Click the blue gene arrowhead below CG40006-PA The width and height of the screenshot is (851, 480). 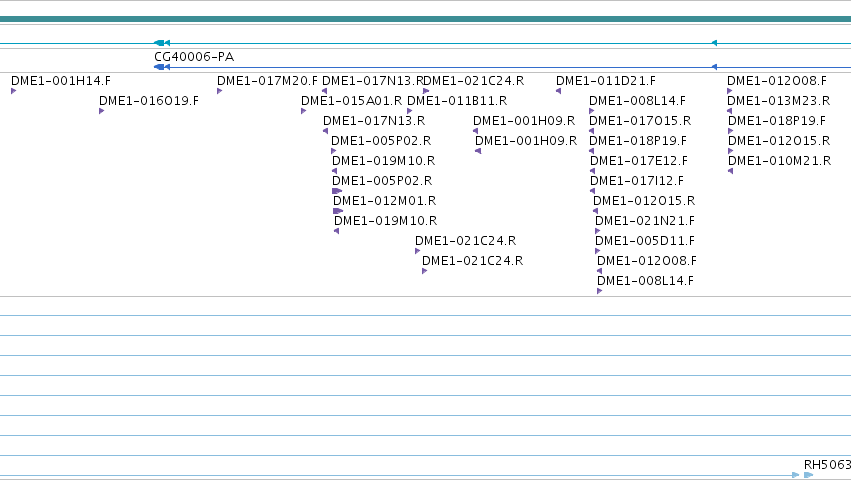[x=162, y=67]
